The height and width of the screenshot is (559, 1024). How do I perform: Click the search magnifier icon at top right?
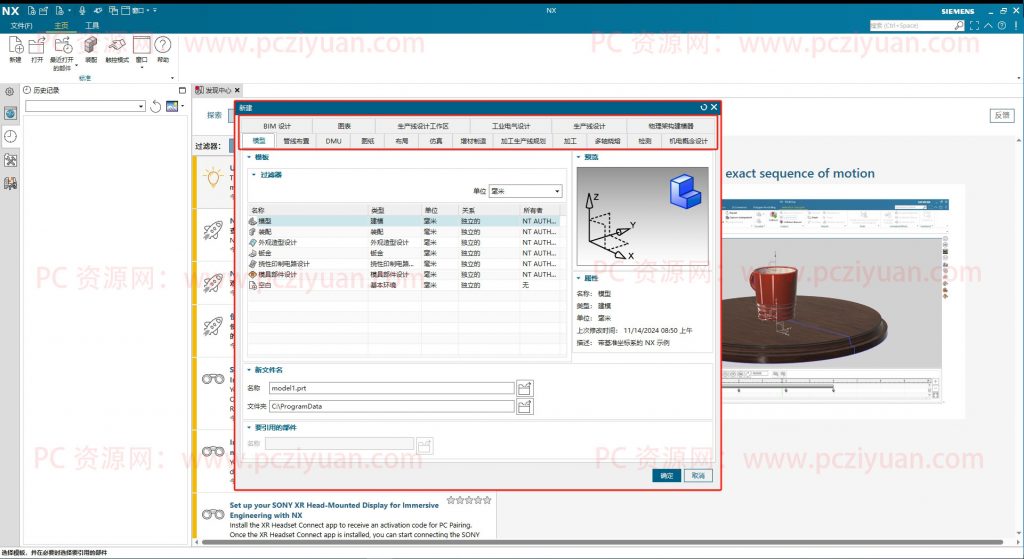click(959, 25)
